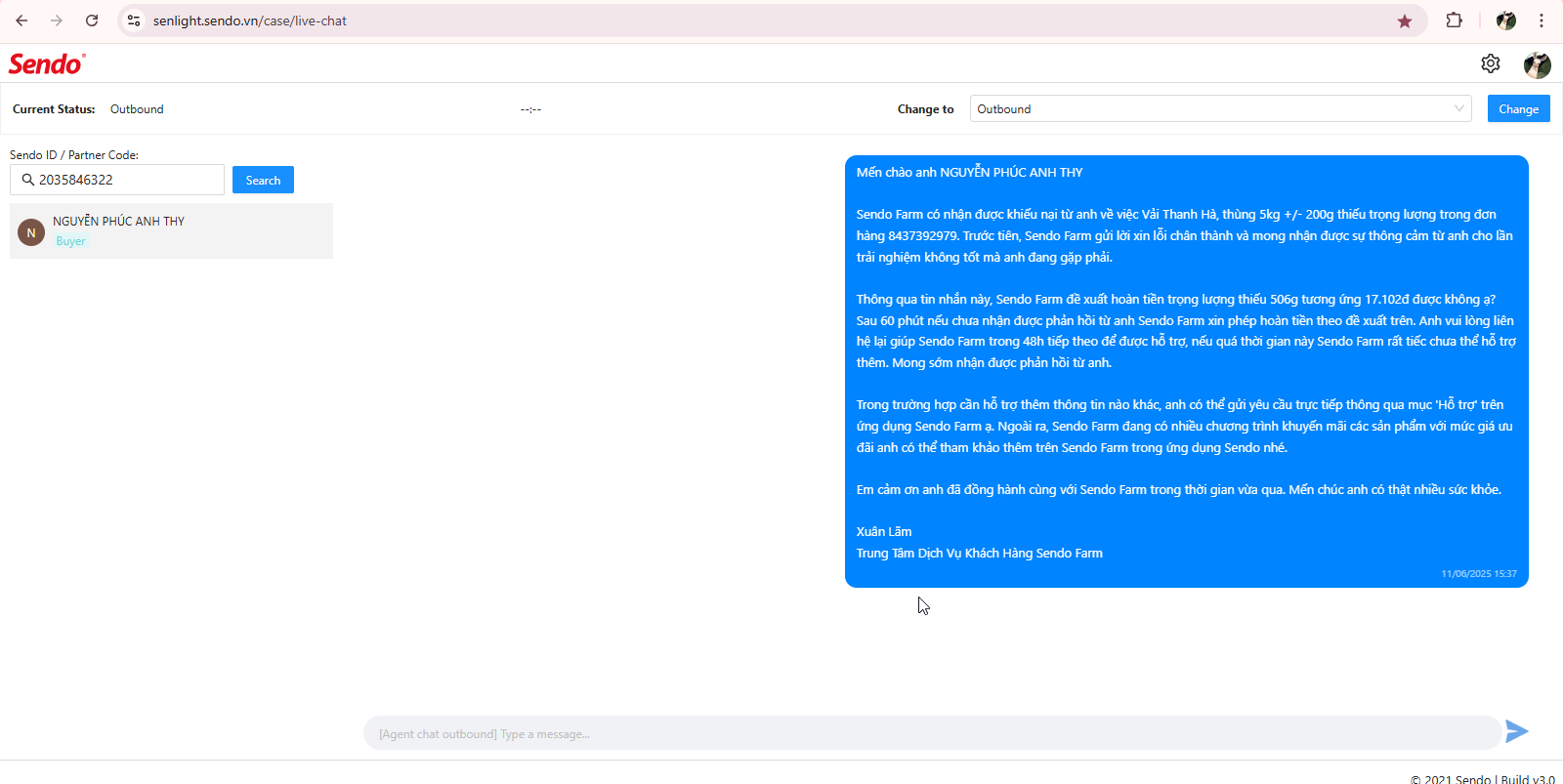Image resolution: width=1563 pixels, height=784 pixels.
Task: Click the browser back arrow
Action: pyautogui.click(x=21, y=21)
